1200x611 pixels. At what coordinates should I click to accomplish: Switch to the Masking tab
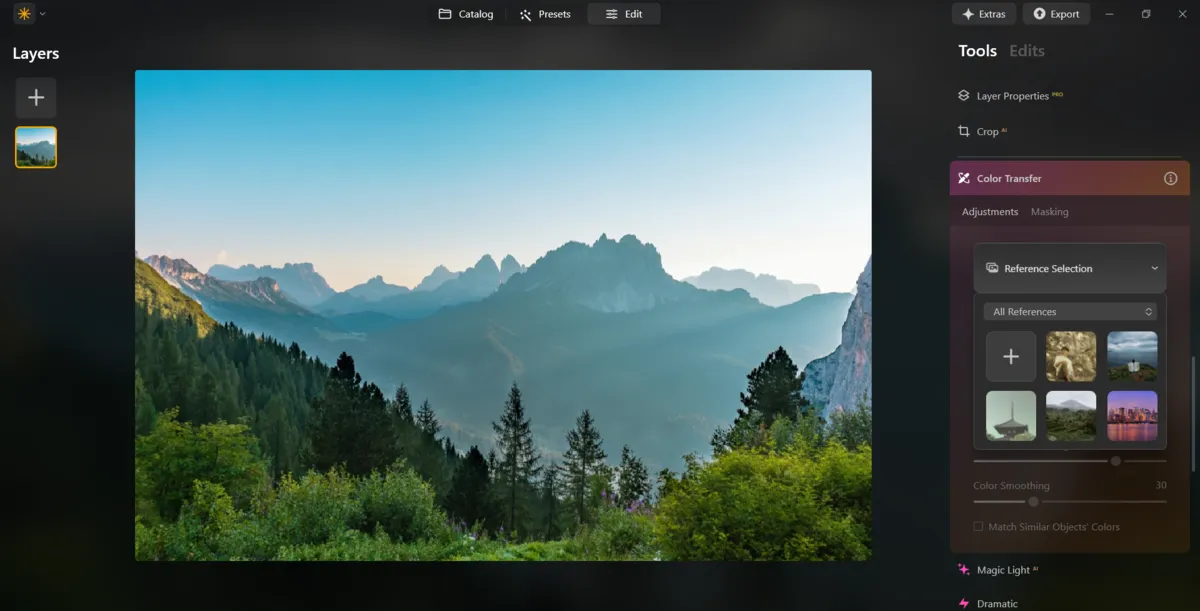tap(1050, 211)
